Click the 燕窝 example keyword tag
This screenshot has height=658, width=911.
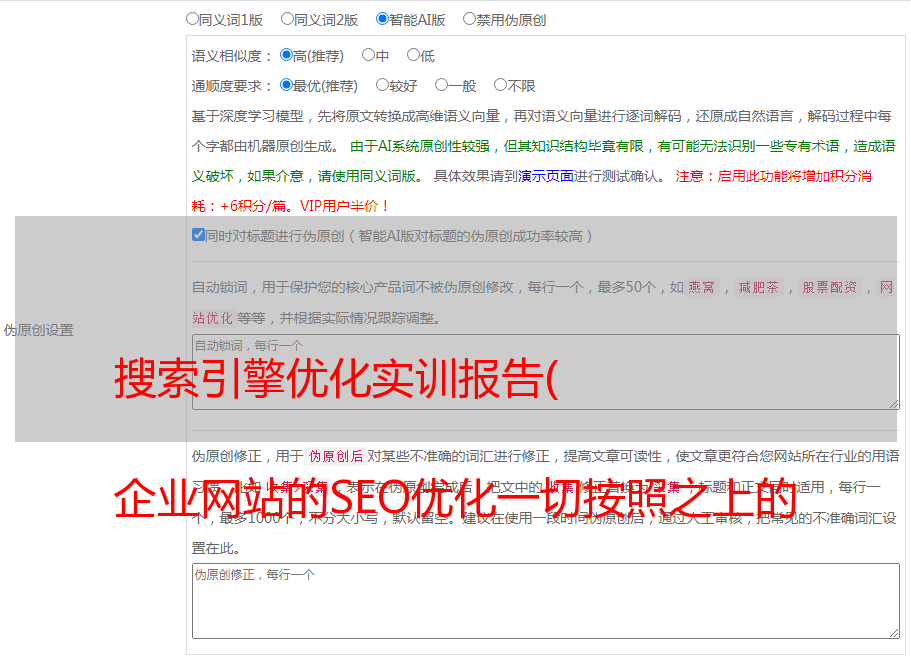coord(702,288)
